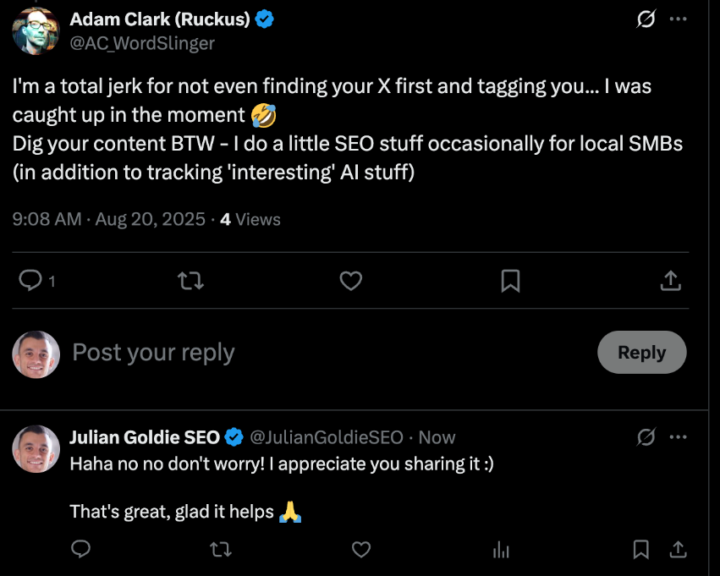
Task: Open the more options menu on Adam's post
Action: tap(678, 20)
